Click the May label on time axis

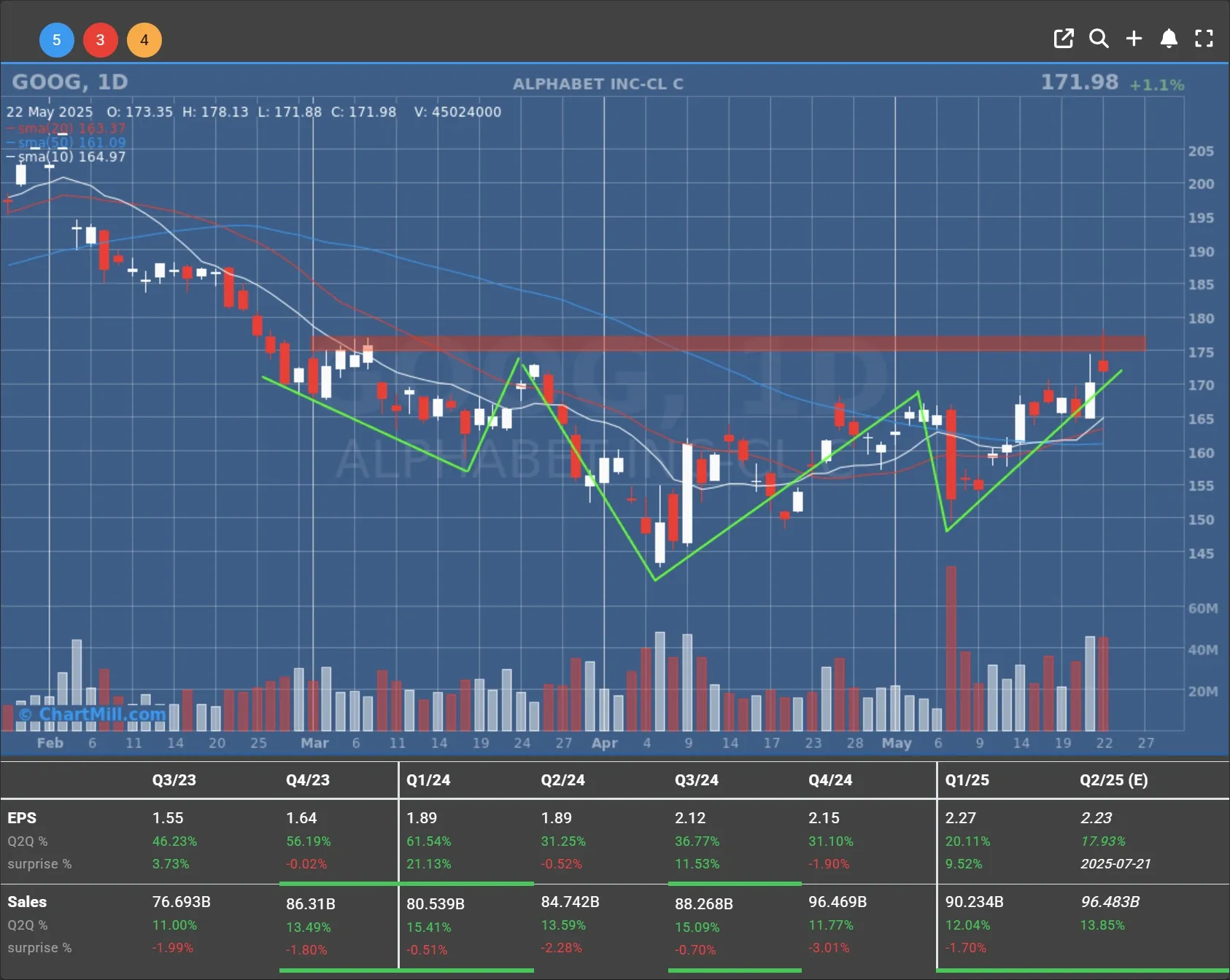click(x=897, y=743)
